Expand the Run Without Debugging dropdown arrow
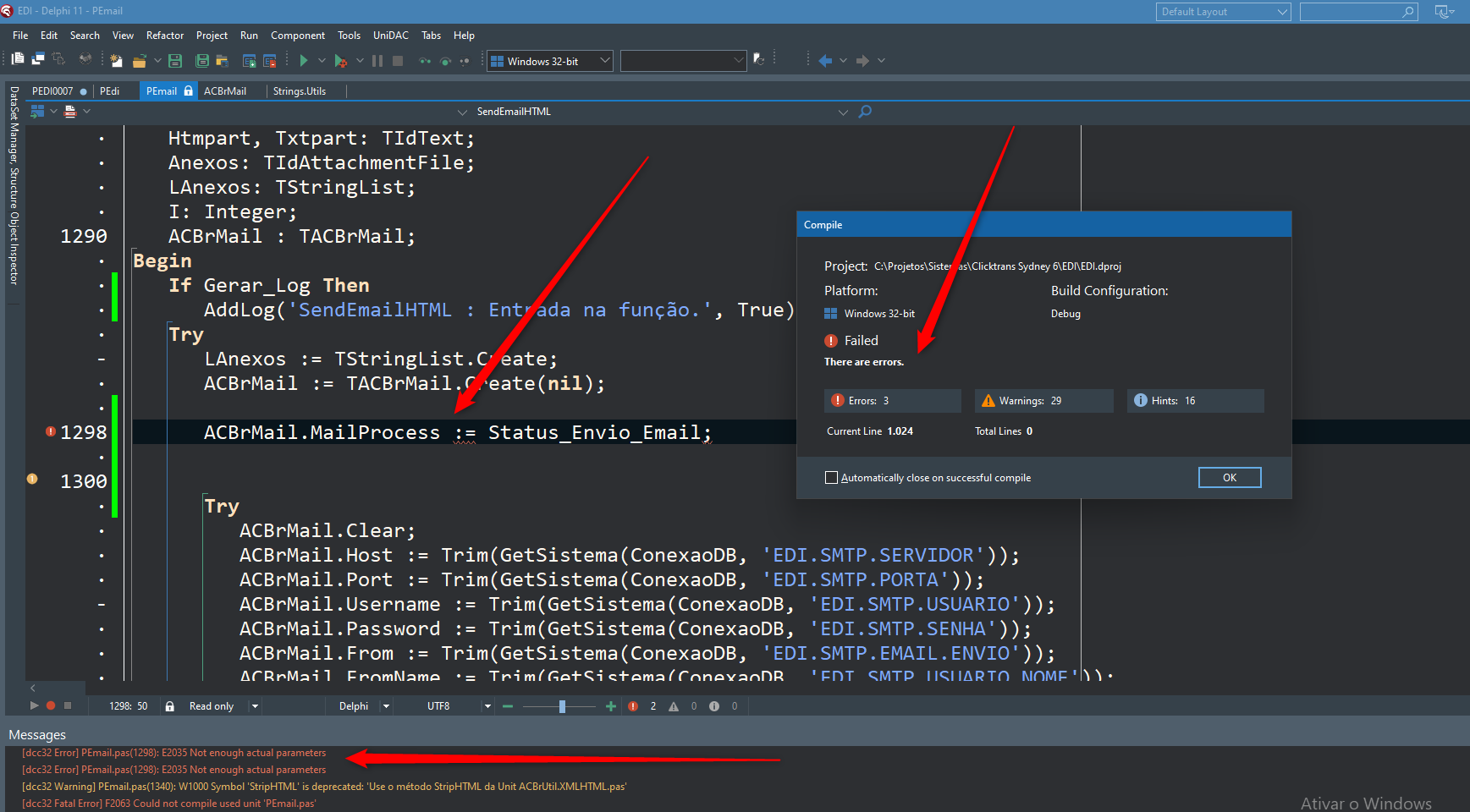Screen dimensions: 1470x812 coord(322,61)
